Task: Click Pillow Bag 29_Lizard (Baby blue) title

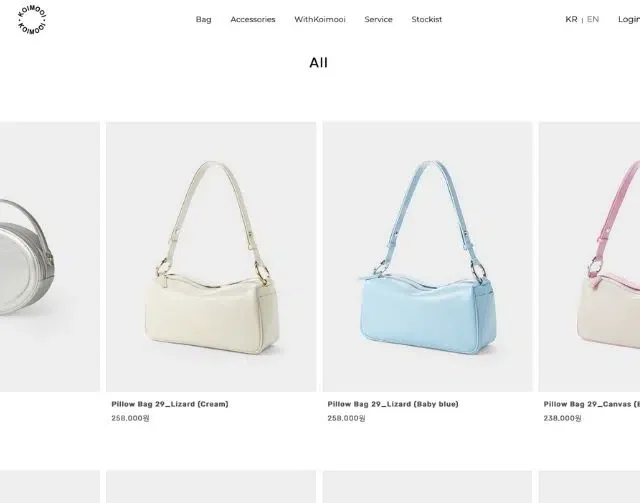Action: click(393, 404)
